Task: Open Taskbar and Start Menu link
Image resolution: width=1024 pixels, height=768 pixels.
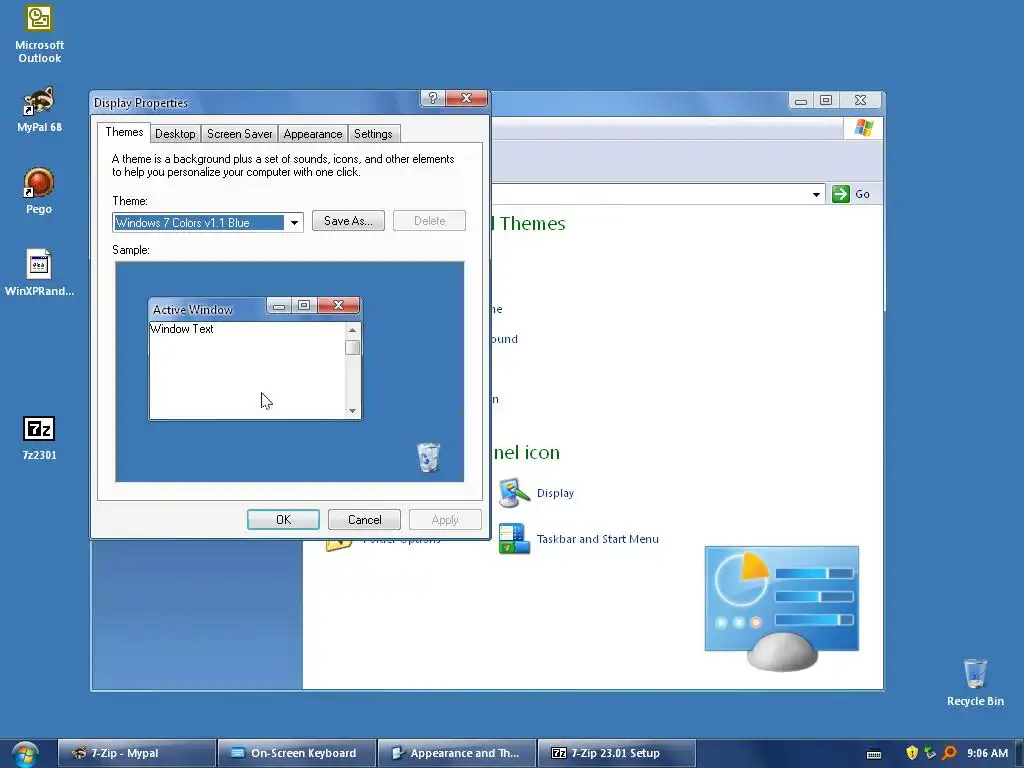Action: (598, 539)
